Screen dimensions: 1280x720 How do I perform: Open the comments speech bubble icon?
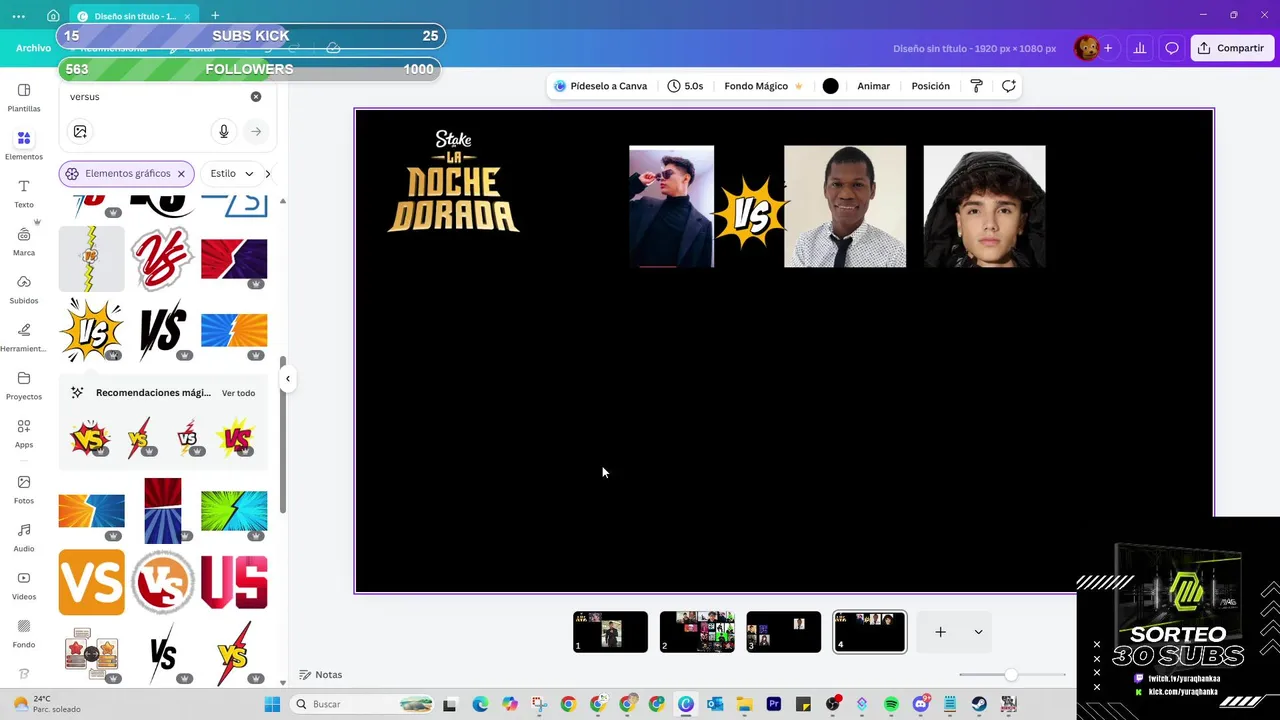(1172, 48)
